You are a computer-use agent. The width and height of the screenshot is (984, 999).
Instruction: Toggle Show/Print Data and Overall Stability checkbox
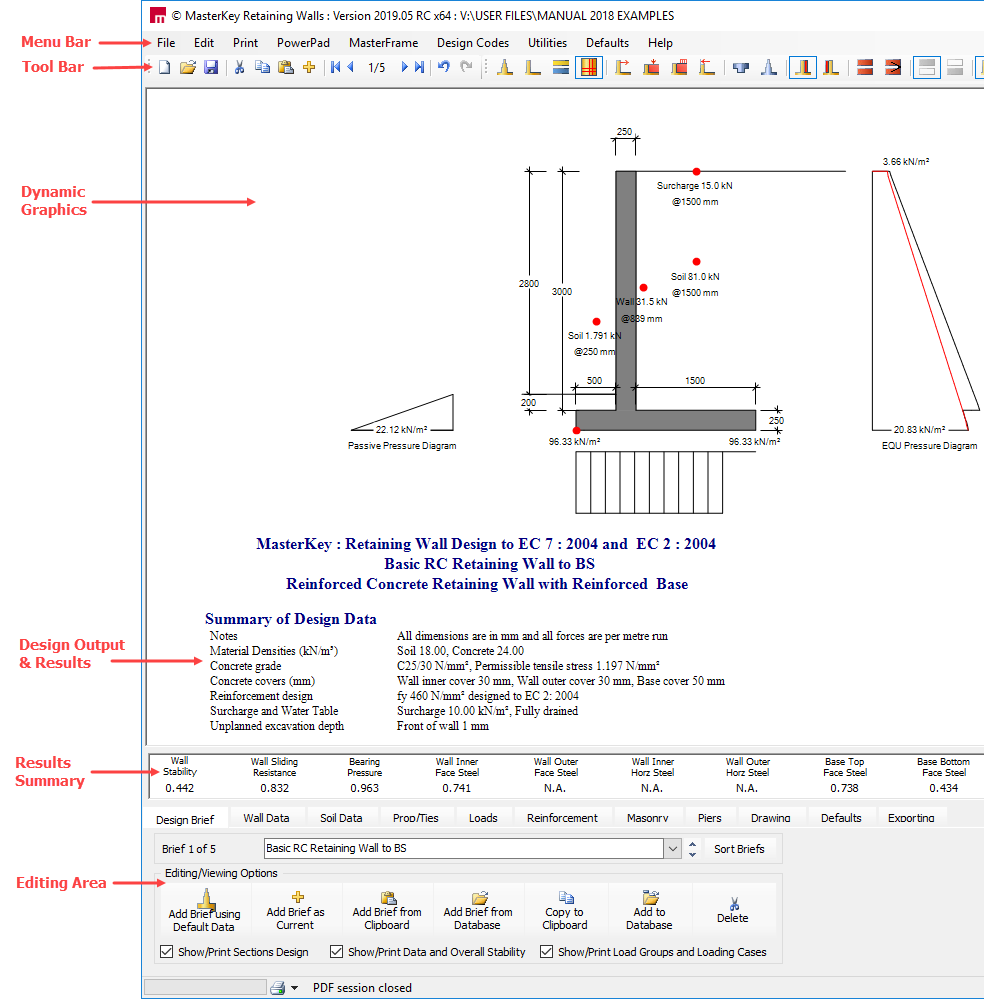click(x=336, y=951)
